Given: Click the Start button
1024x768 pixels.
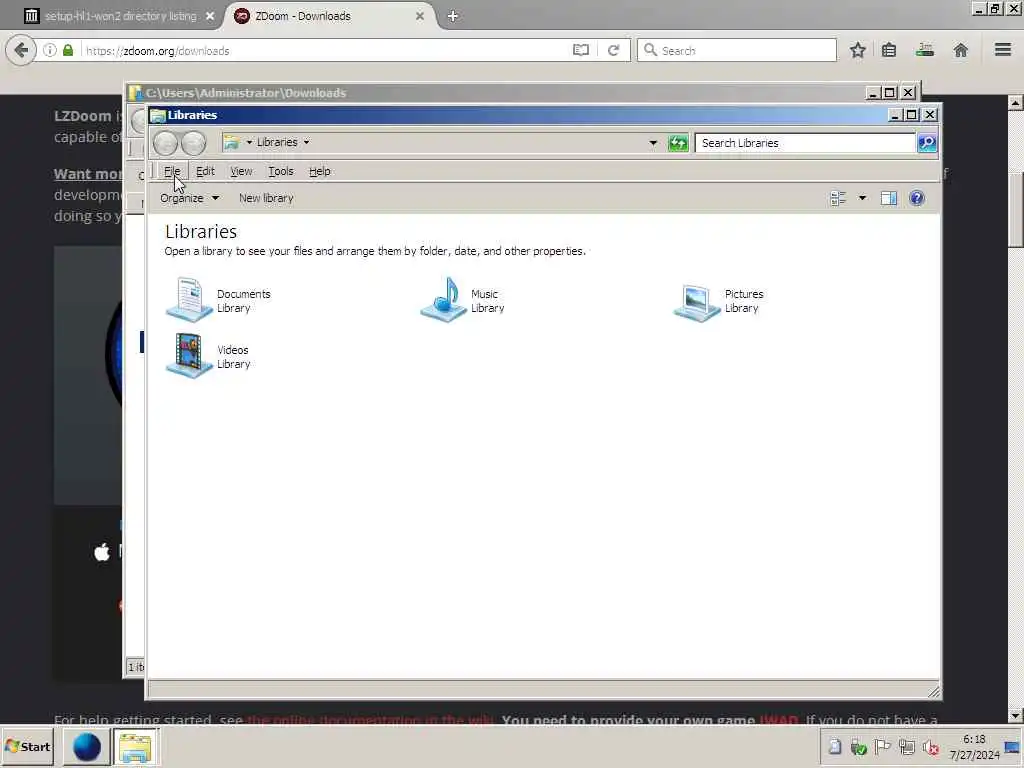Looking at the screenshot, I should (28, 747).
